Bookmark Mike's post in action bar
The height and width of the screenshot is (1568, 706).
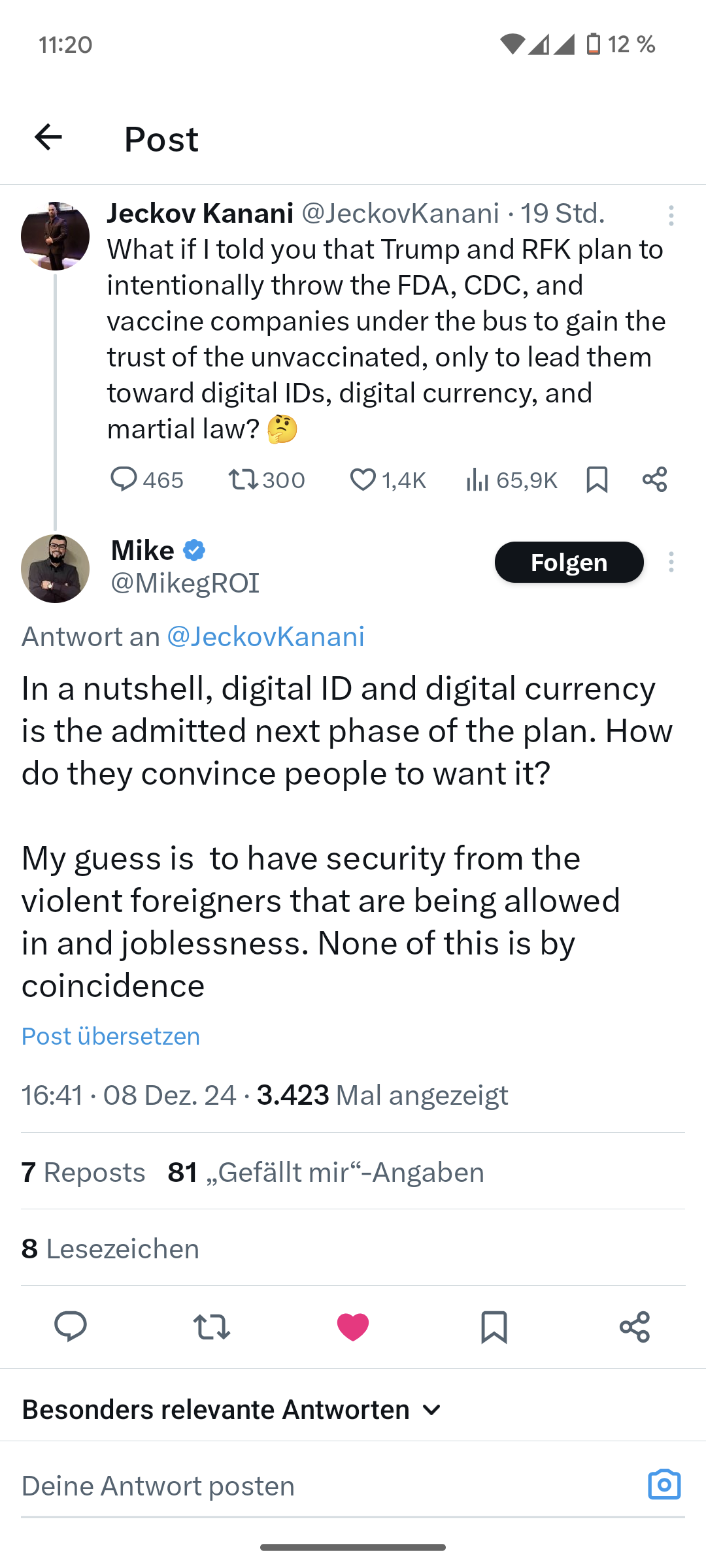point(494,1327)
